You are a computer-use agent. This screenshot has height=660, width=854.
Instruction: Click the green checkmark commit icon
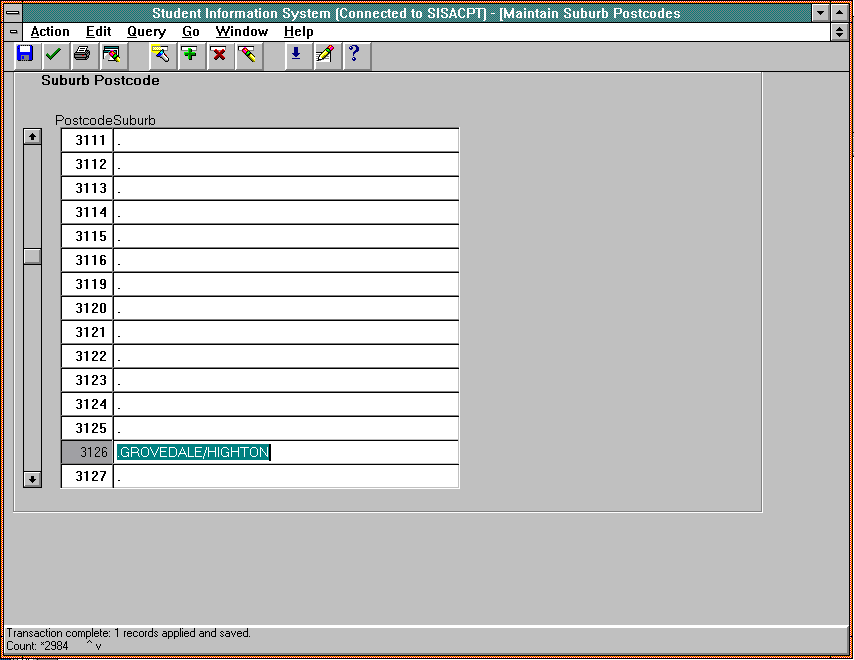coord(54,54)
